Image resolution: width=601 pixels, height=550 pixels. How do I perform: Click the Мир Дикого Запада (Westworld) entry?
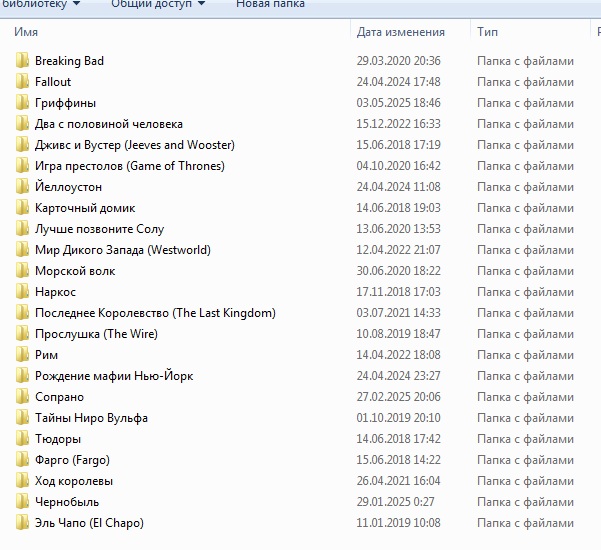tap(122, 250)
